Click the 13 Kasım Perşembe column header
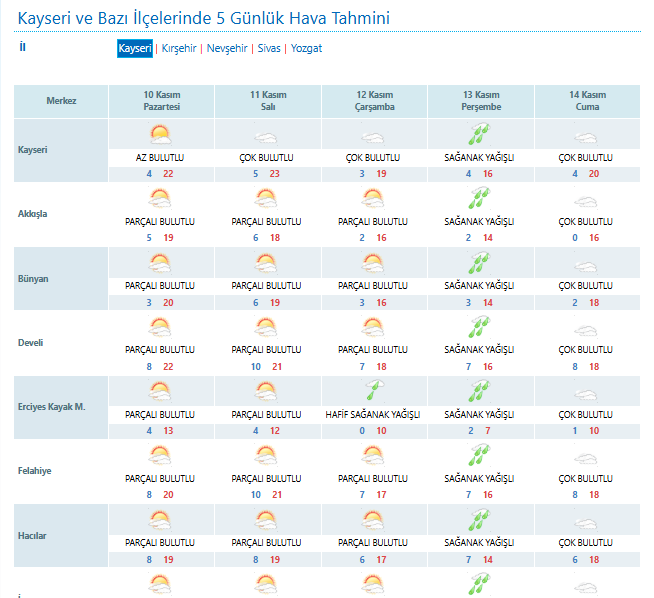654x598 pixels. coord(480,101)
